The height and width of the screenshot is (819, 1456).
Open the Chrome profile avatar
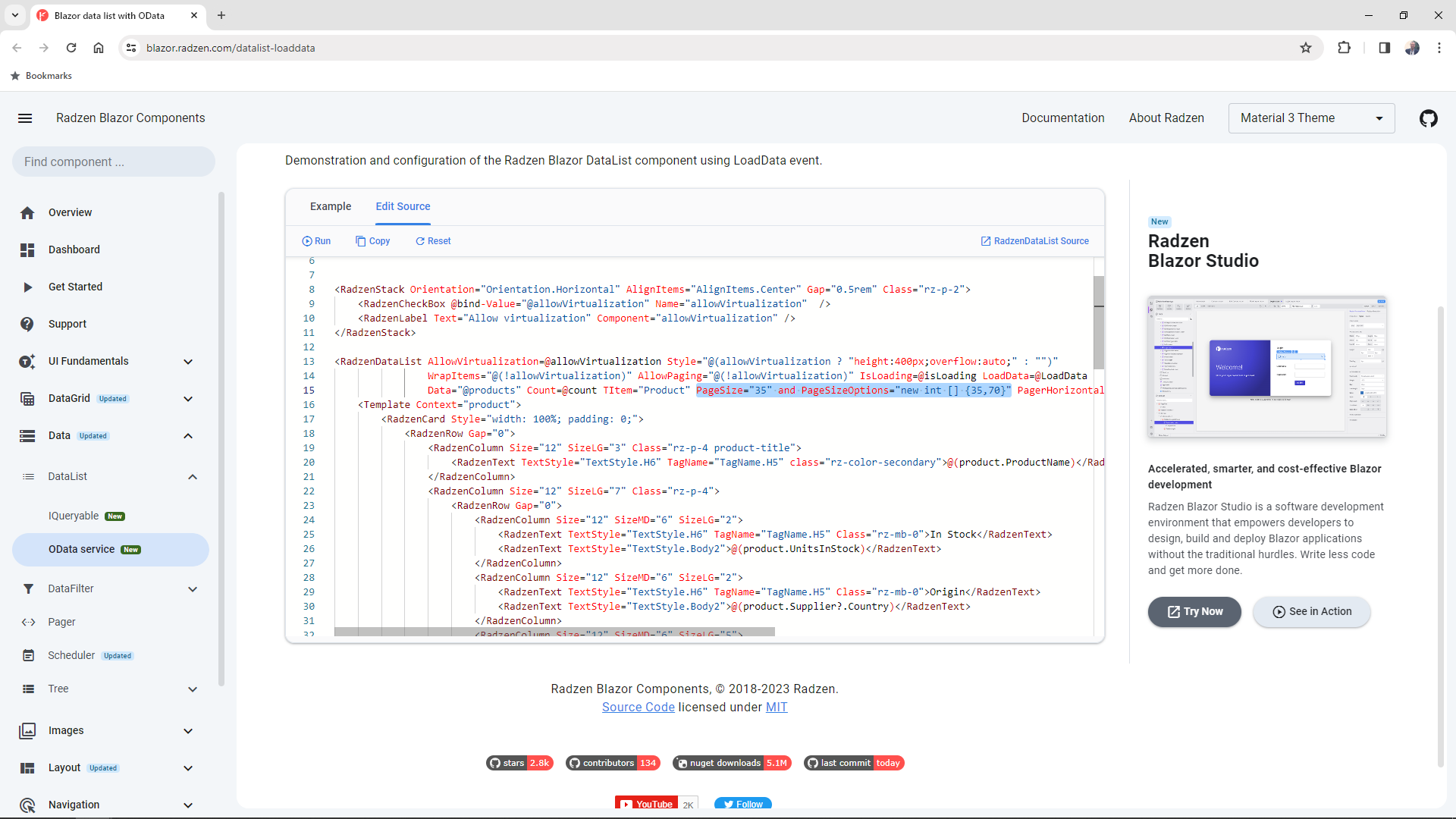pos(1412,48)
